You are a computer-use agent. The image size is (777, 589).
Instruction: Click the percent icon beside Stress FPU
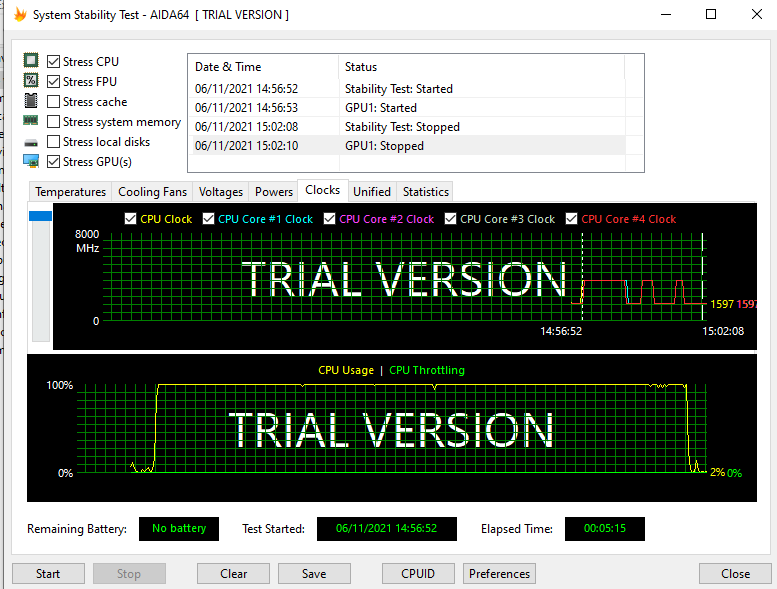(x=31, y=80)
